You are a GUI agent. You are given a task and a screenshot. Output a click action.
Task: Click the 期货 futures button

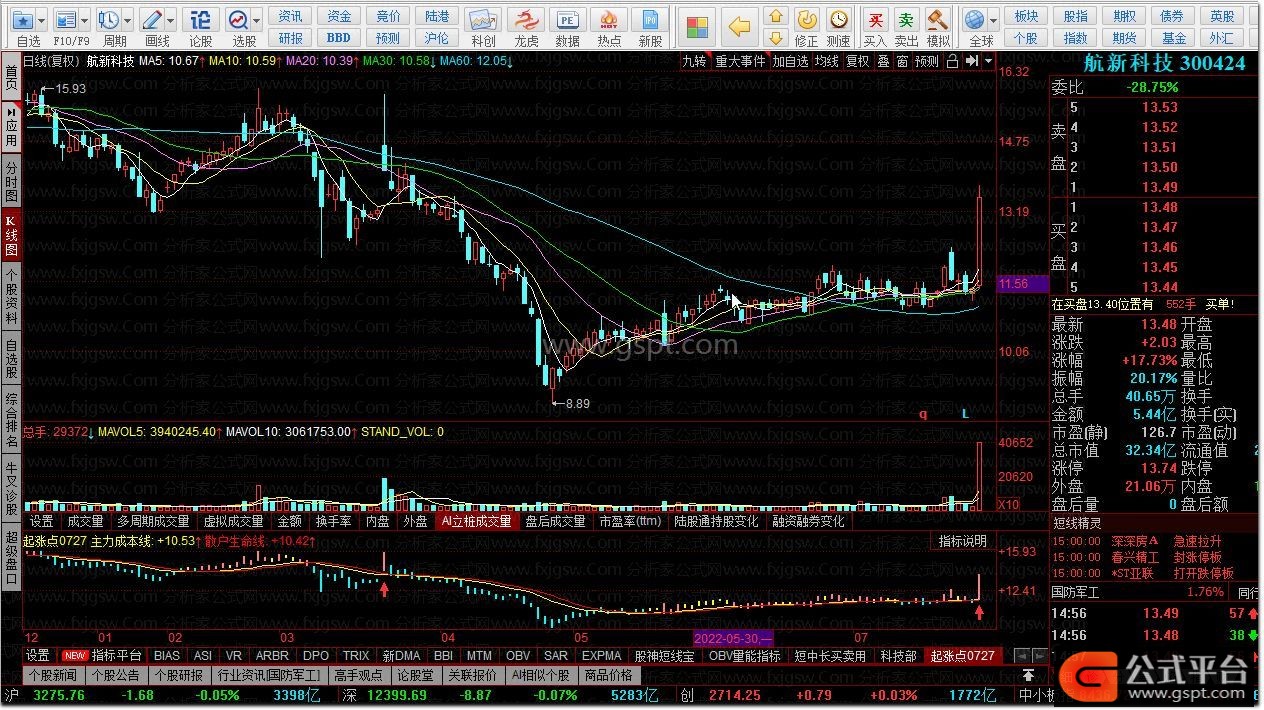click(1124, 38)
